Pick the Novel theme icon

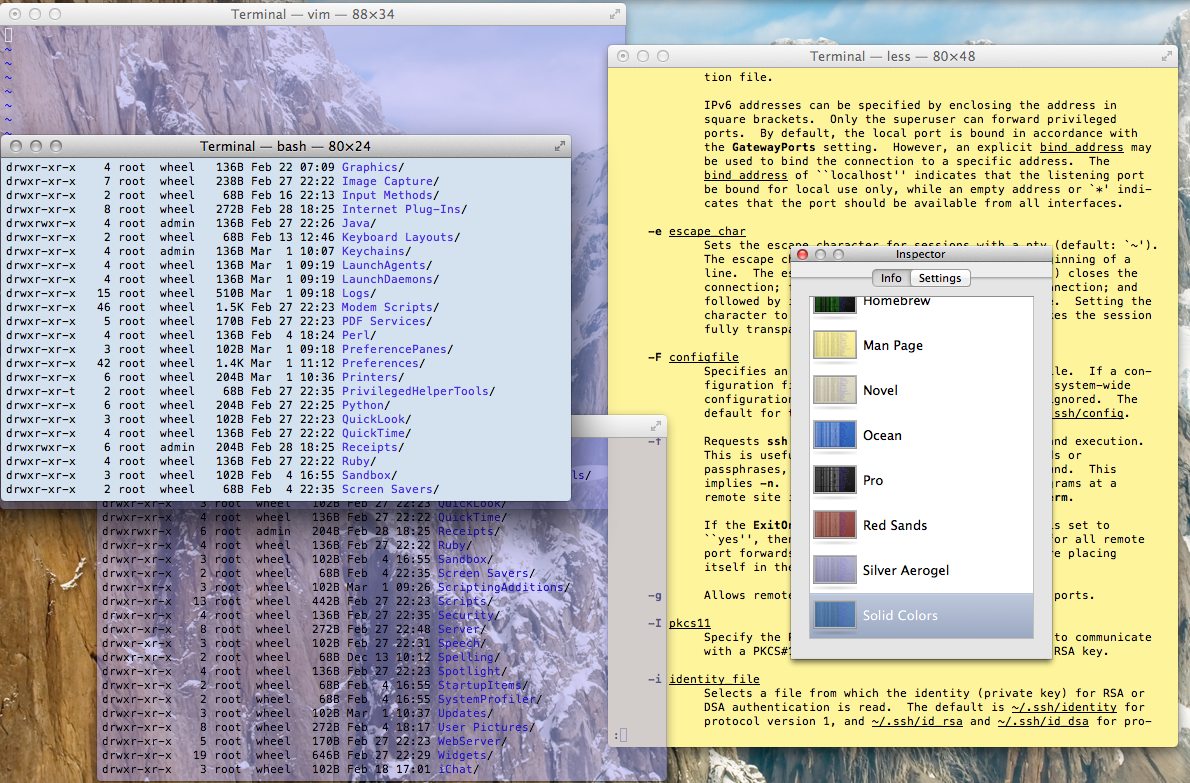[834, 390]
